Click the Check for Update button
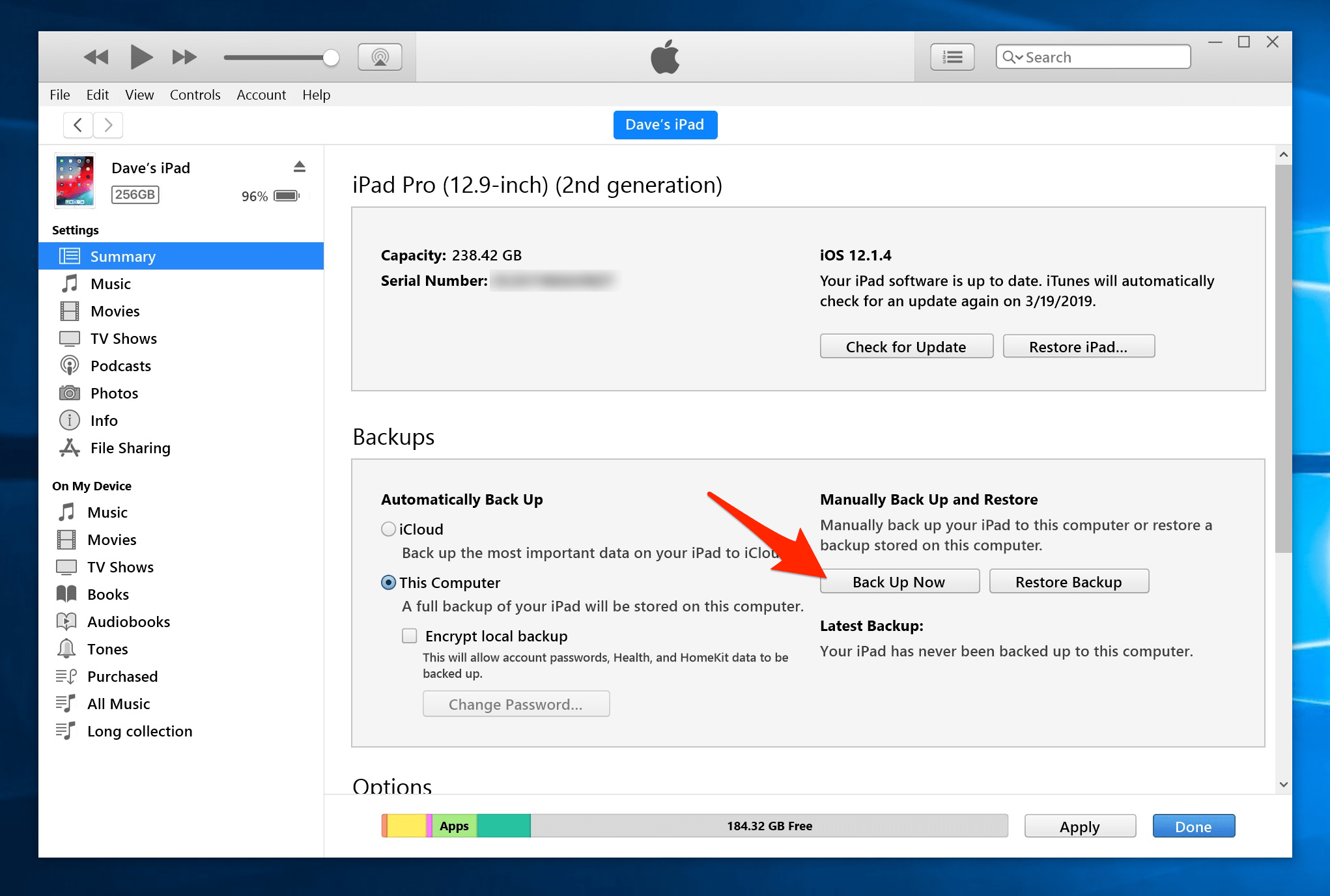The height and width of the screenshot is (896, 1330). coord(905,346)
